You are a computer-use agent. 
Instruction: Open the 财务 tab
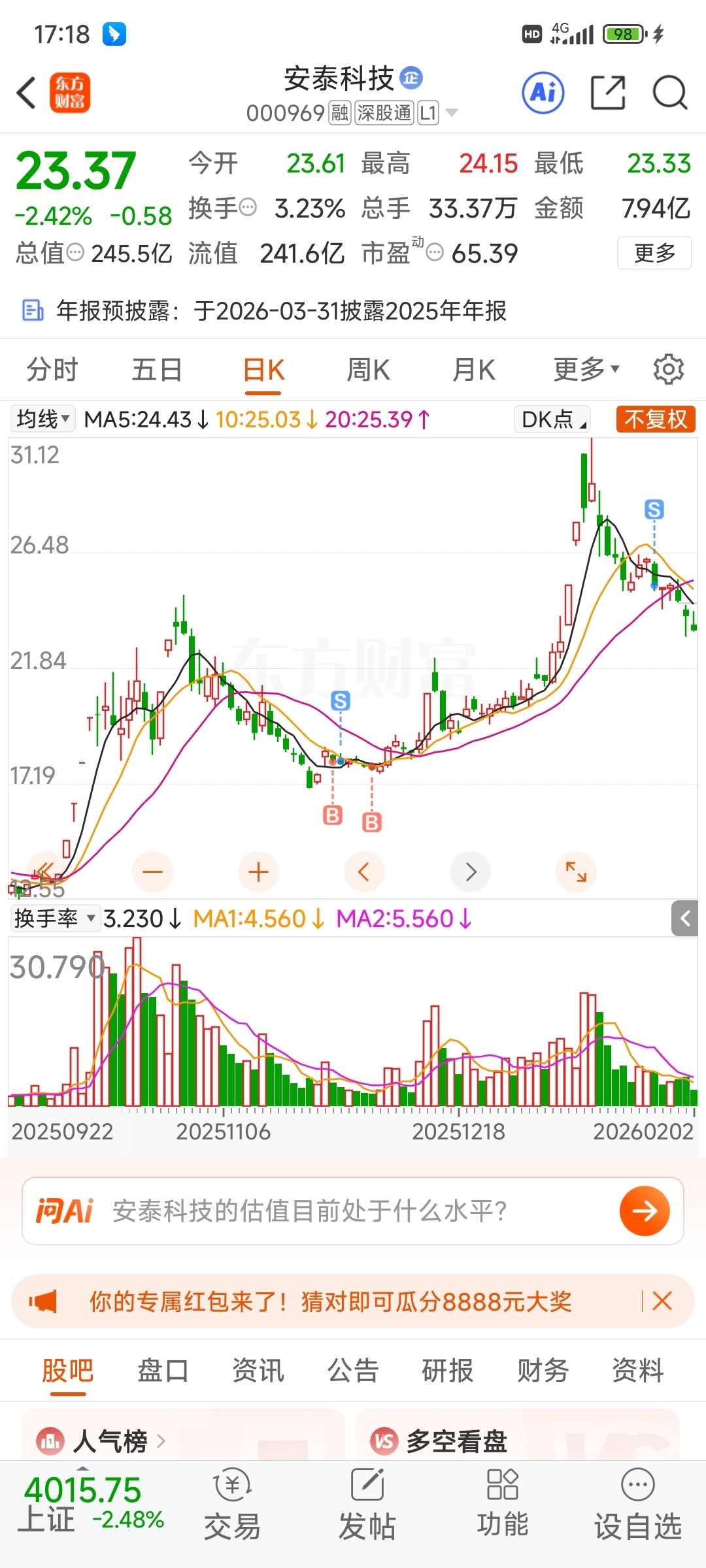[543, 1370]
